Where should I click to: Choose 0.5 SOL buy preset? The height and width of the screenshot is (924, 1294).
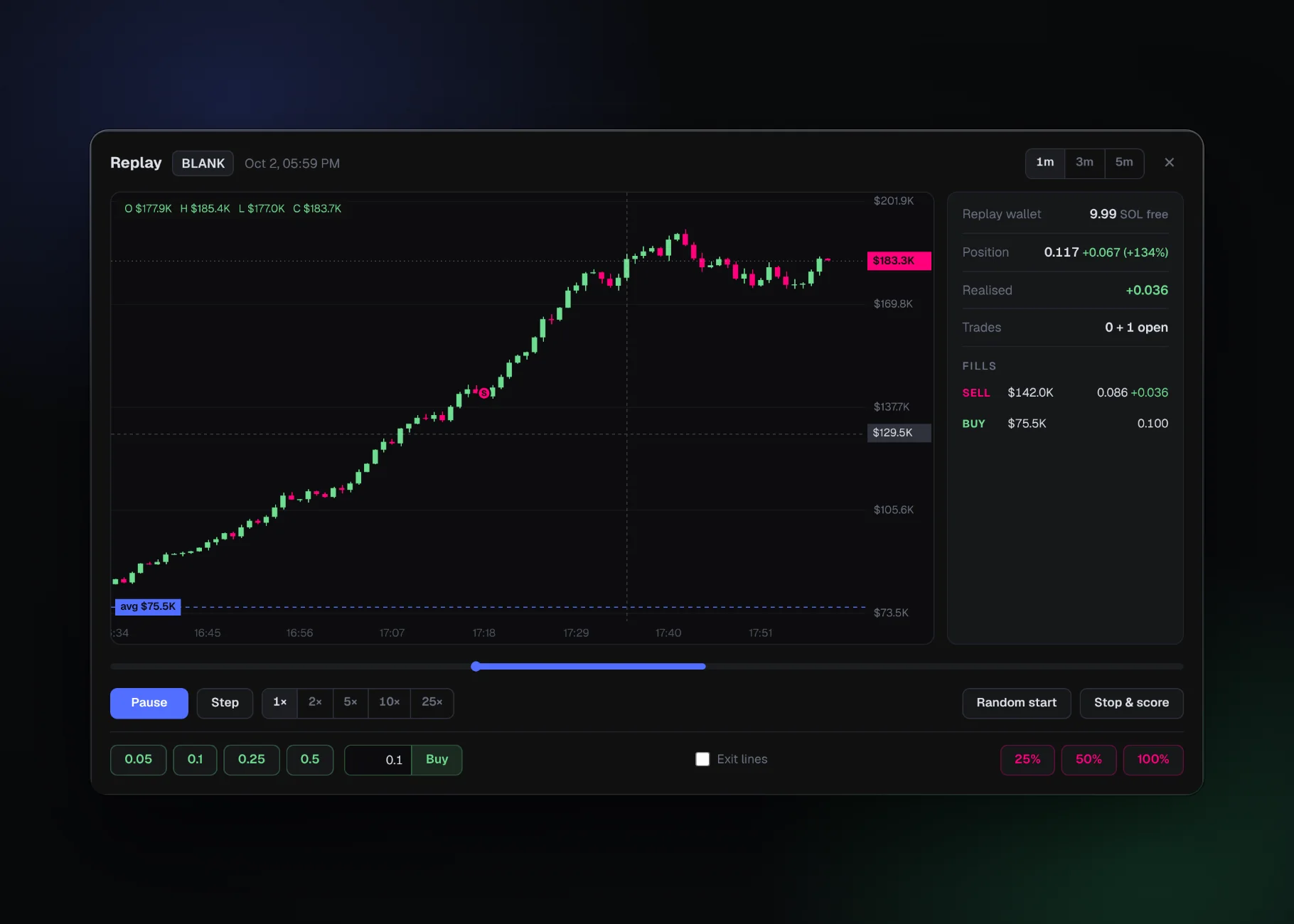(x=310, y=760)
